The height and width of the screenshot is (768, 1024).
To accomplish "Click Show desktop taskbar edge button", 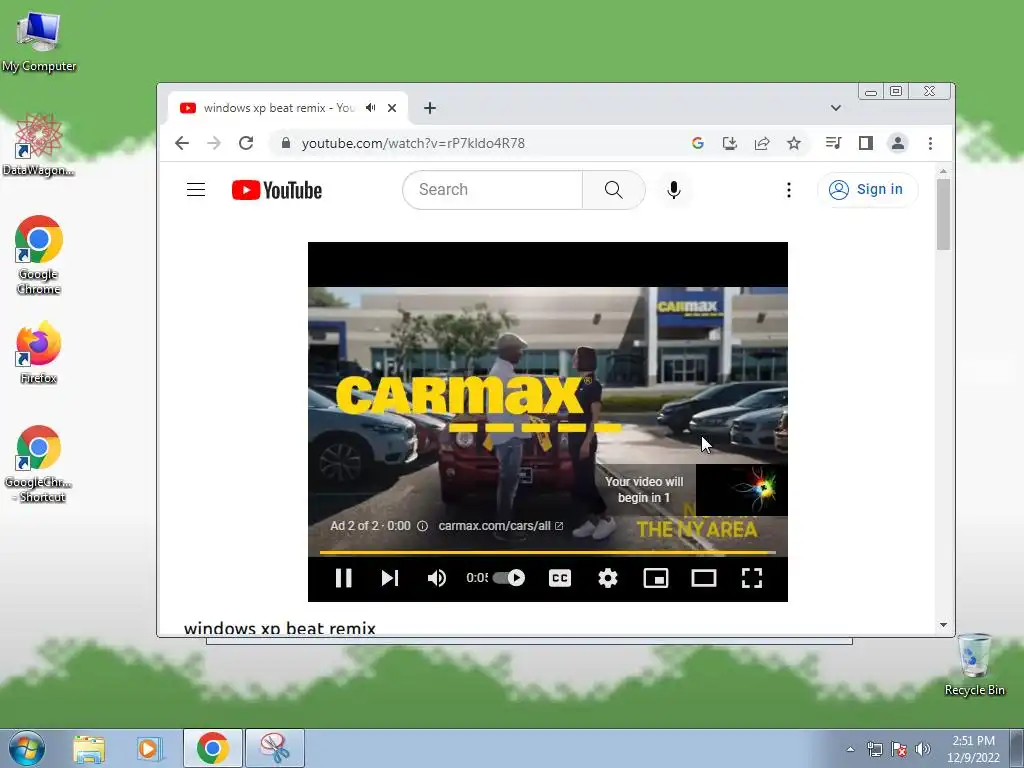I will coord(1017,748).
